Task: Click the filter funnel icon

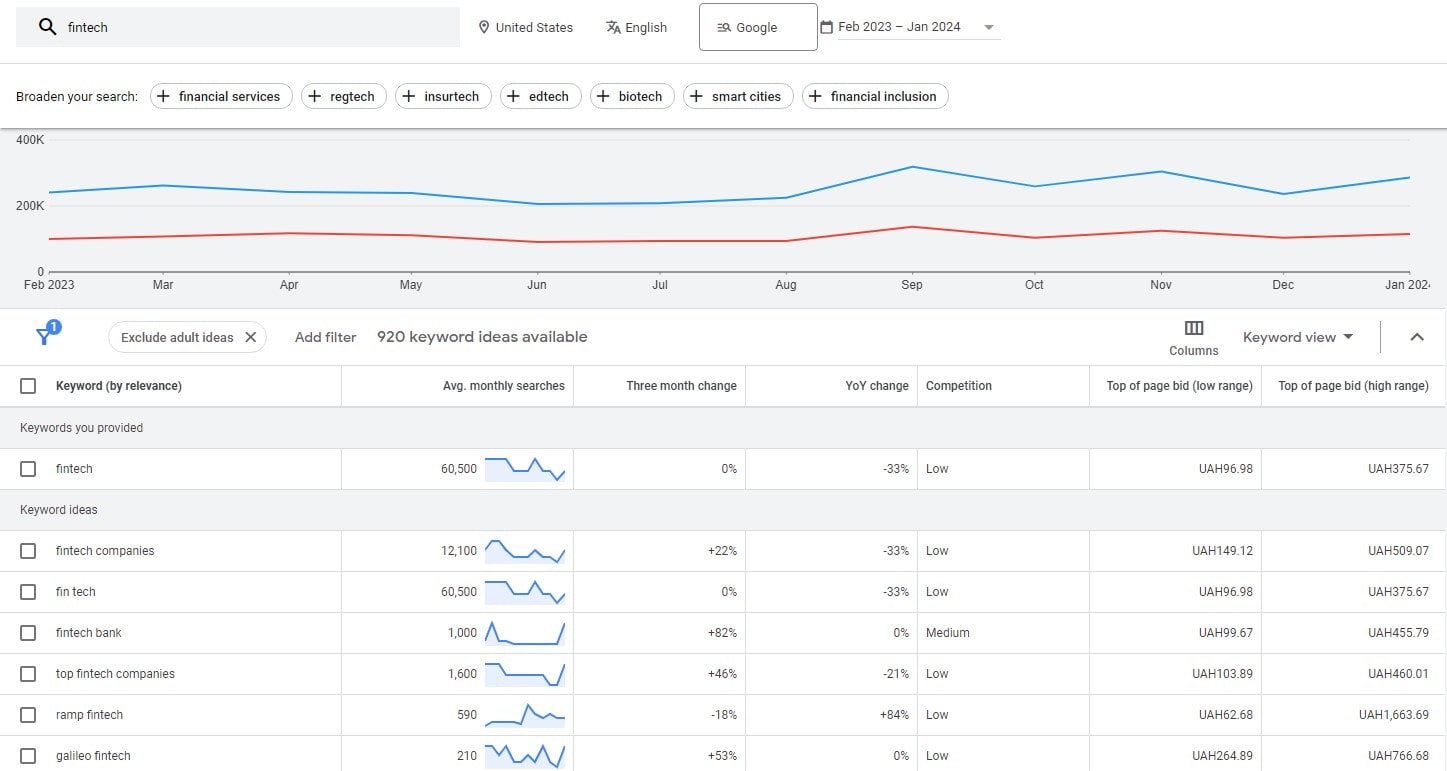Action: pyautogui.click(x=45, y=335)
